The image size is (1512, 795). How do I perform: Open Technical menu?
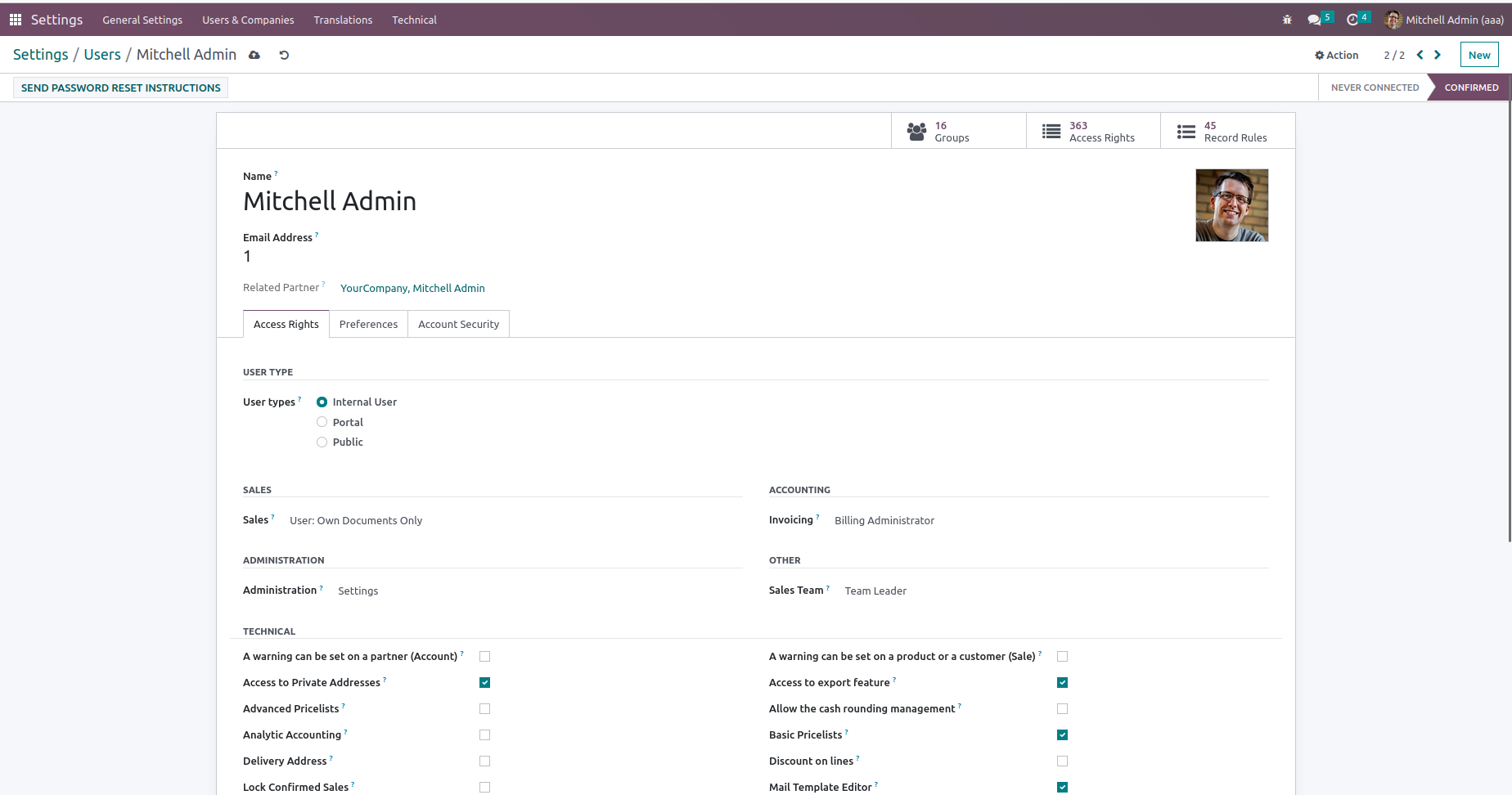click(414, 20)
